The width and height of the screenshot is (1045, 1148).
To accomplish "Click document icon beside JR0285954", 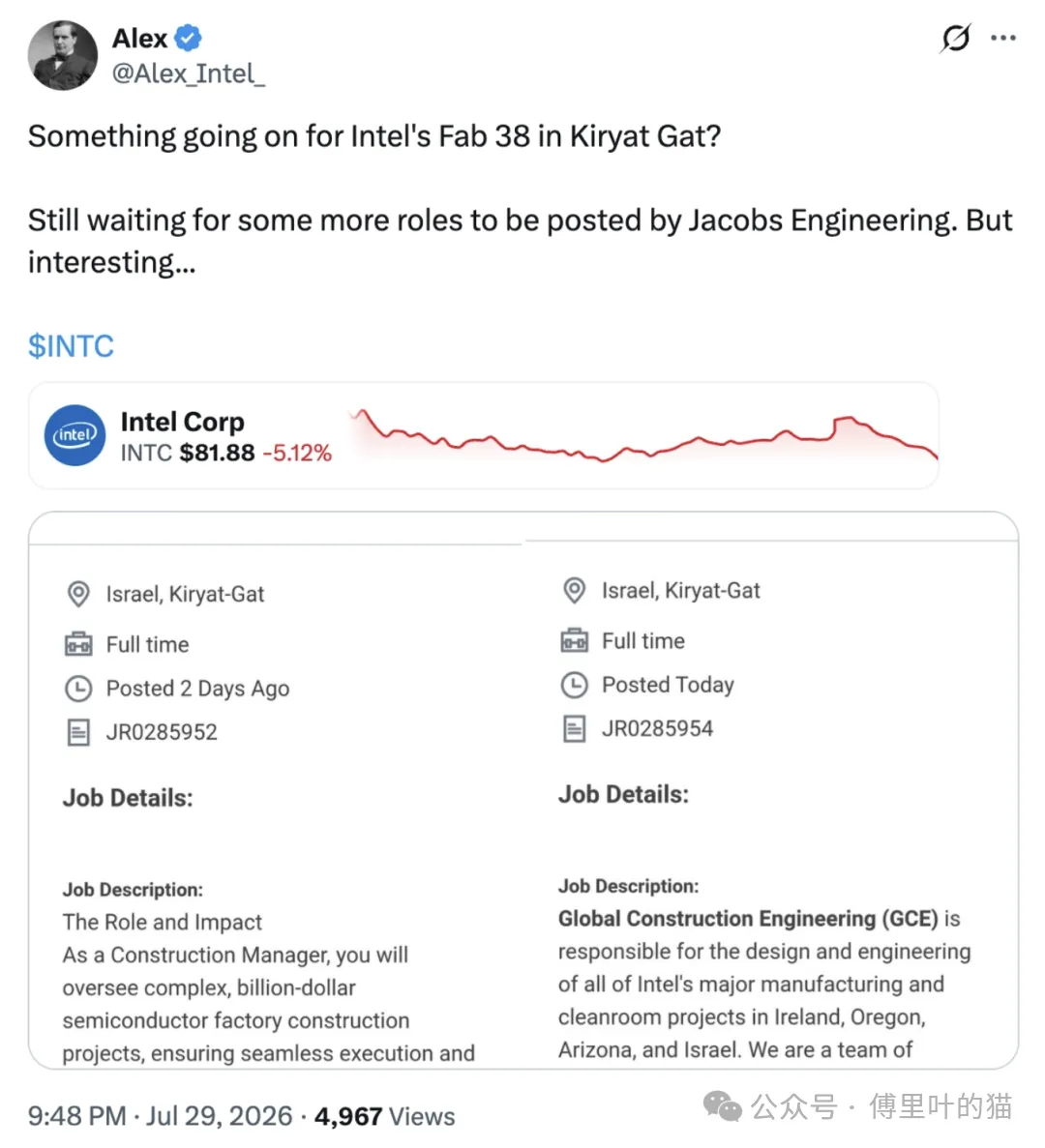I will [x=574, y=728].
